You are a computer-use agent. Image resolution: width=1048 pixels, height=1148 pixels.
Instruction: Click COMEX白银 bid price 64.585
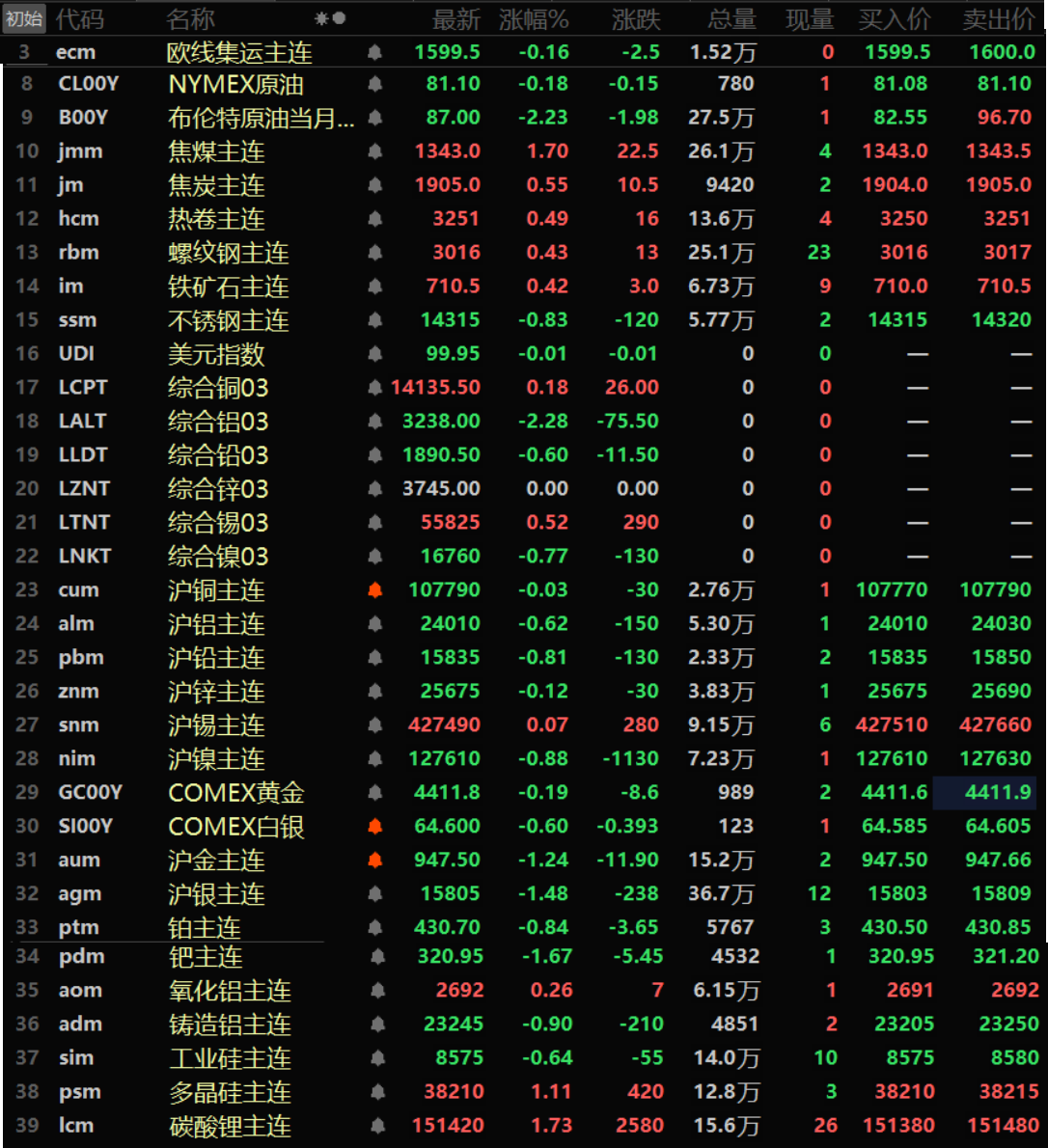click(895, 826)
